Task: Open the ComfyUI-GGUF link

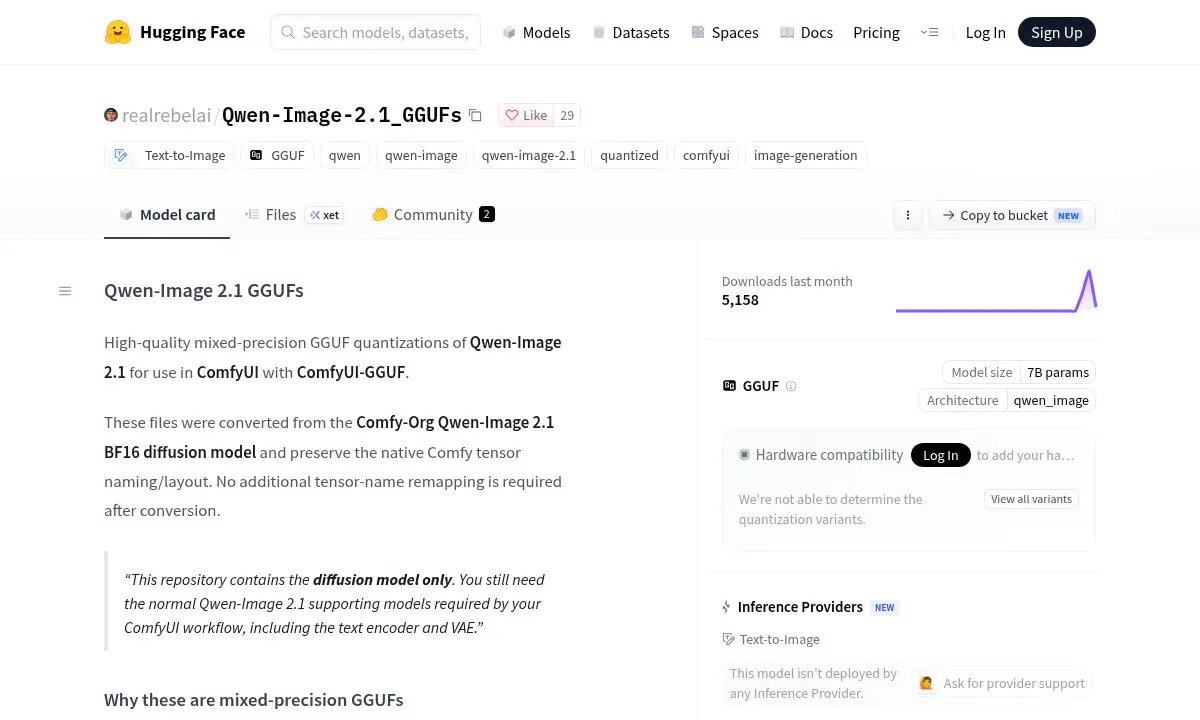Action: point(351,372)
